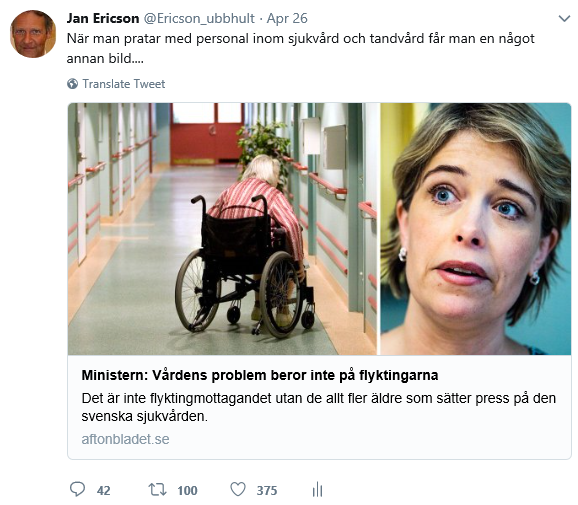The width and height of the screenshot is (578, 505).
Task: Click the aftonbladet.se domain link
Action: [x=125, y=439]
